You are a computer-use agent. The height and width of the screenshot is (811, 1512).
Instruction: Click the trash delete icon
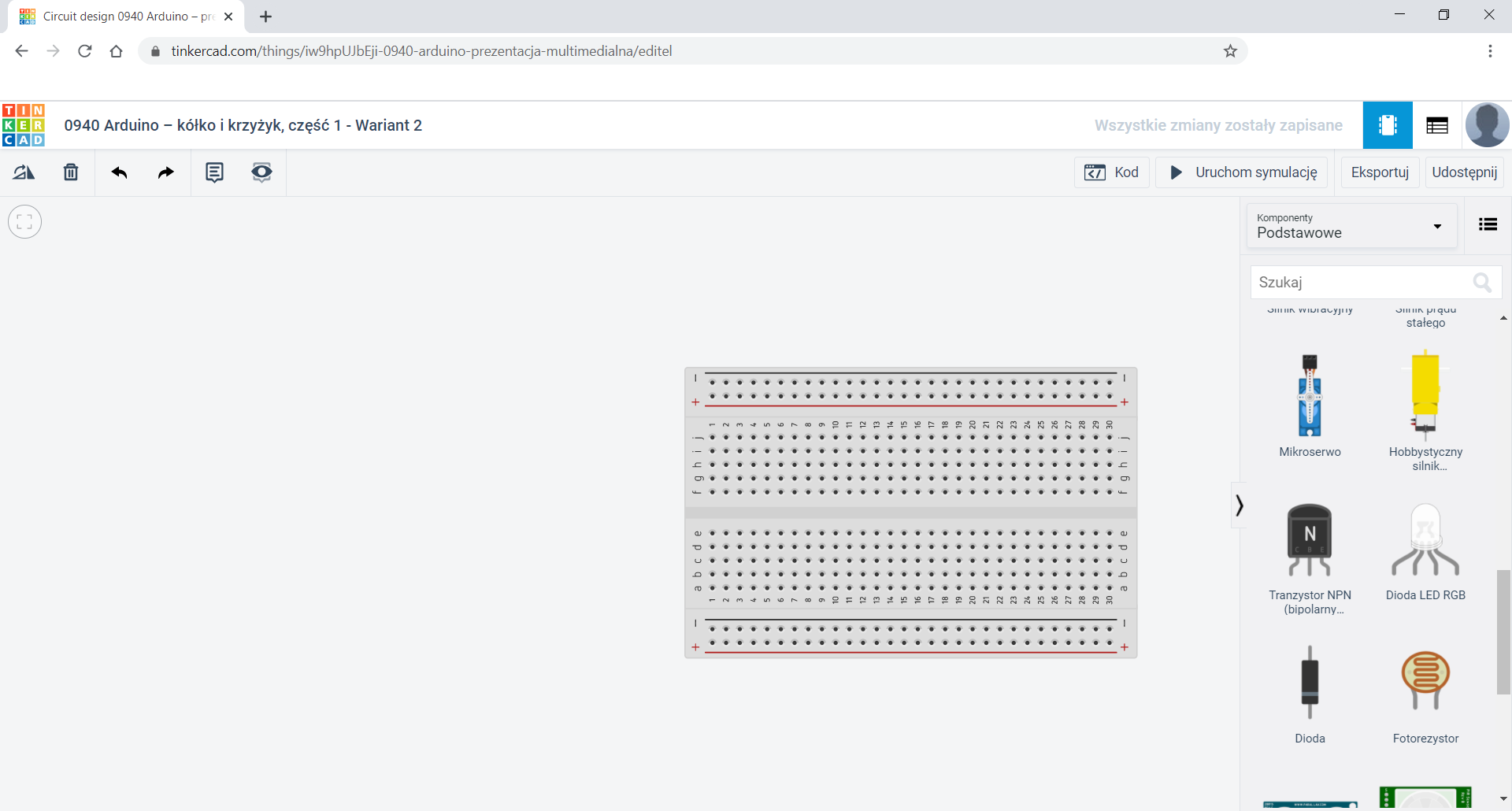coord(71,172)
